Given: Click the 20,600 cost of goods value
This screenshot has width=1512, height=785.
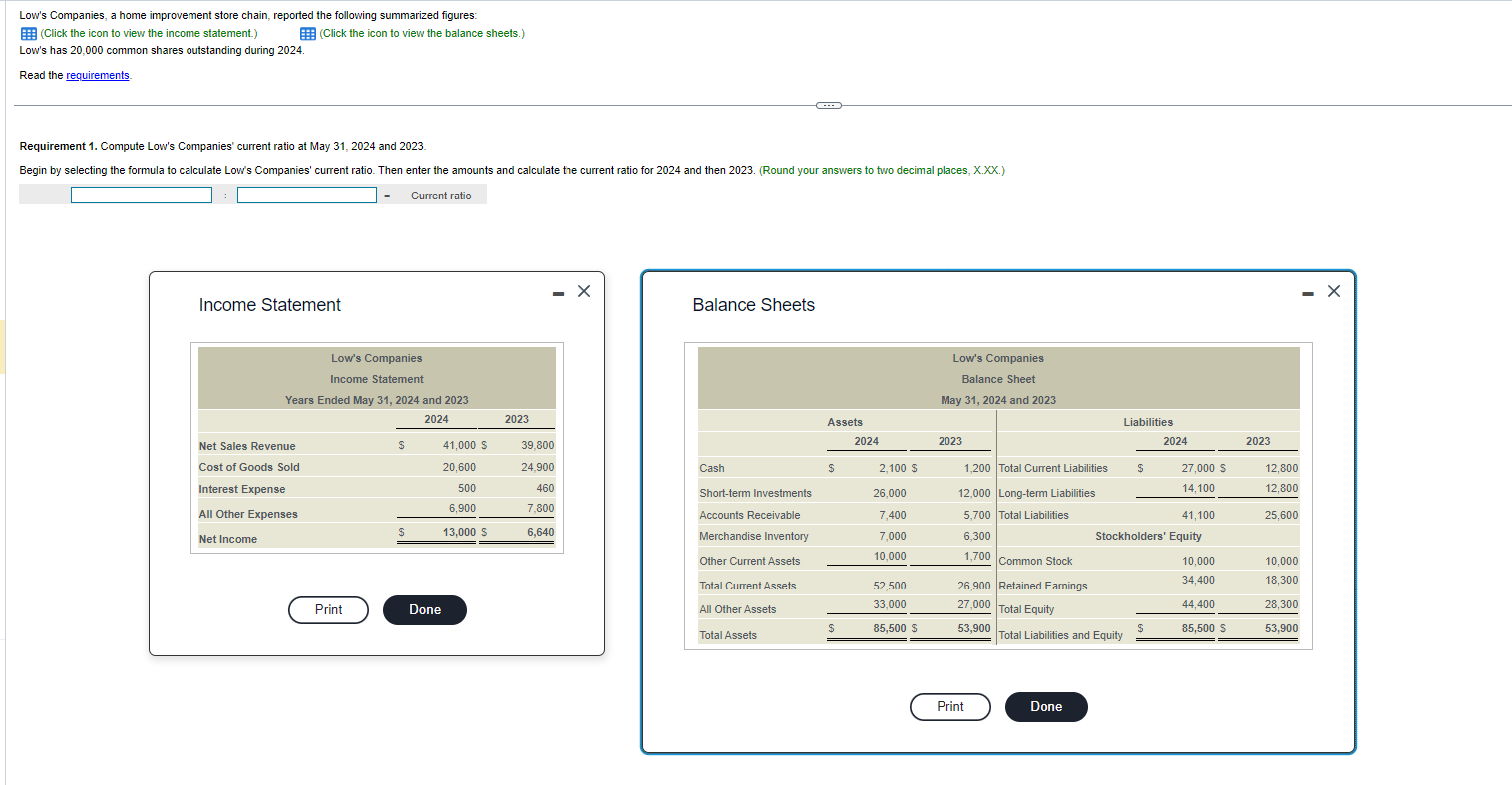Looking at the screenshot, I should 459,467.
